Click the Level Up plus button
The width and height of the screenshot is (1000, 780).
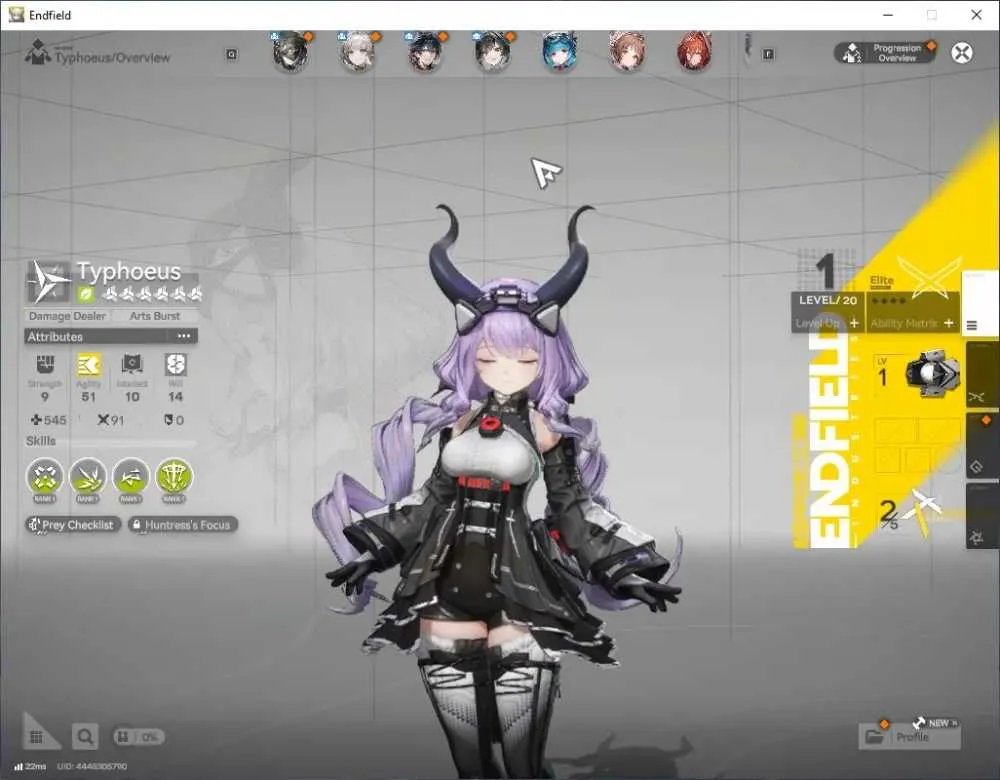(854, 323)
